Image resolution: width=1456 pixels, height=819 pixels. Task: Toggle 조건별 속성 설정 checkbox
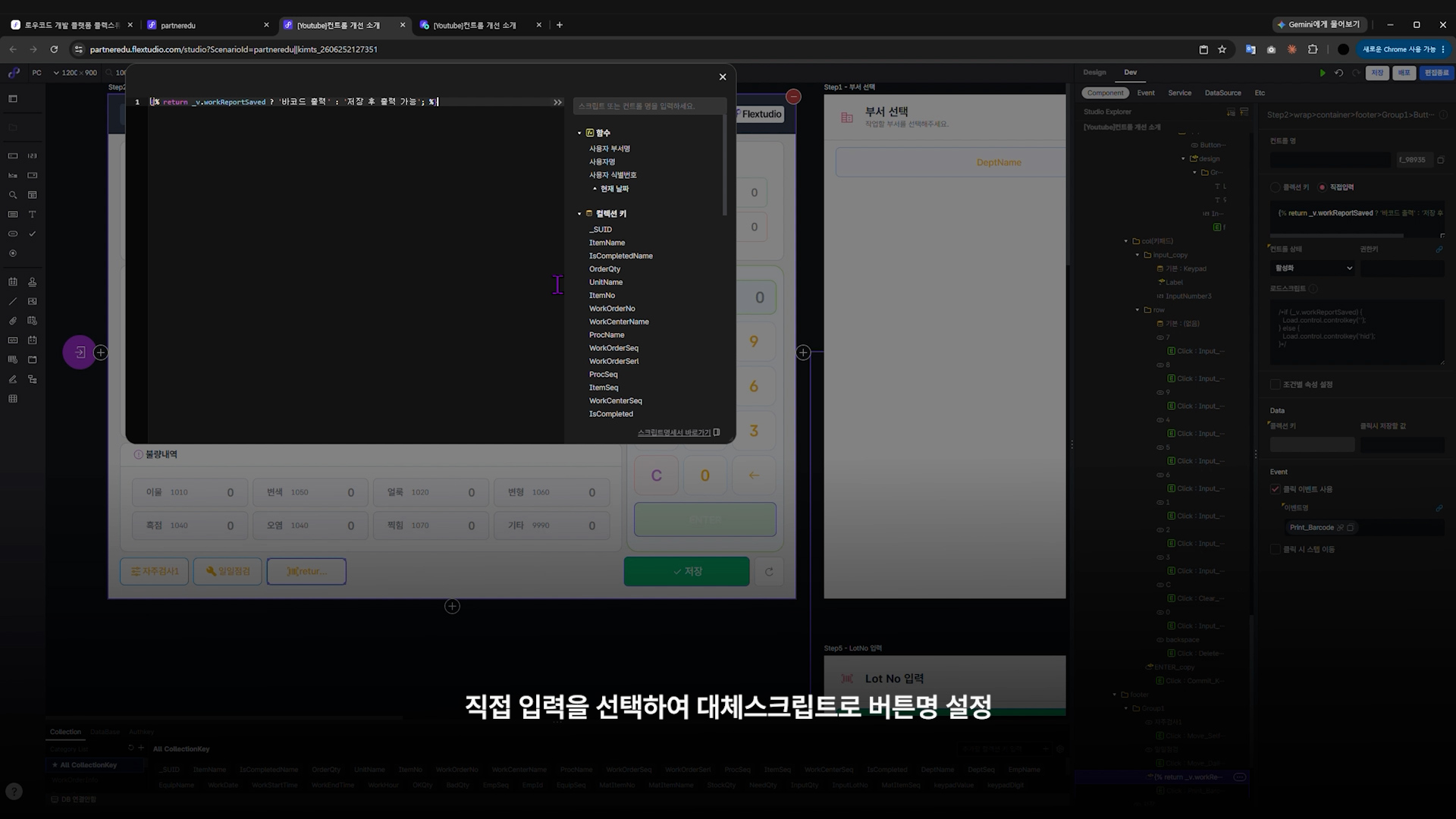1276,384
